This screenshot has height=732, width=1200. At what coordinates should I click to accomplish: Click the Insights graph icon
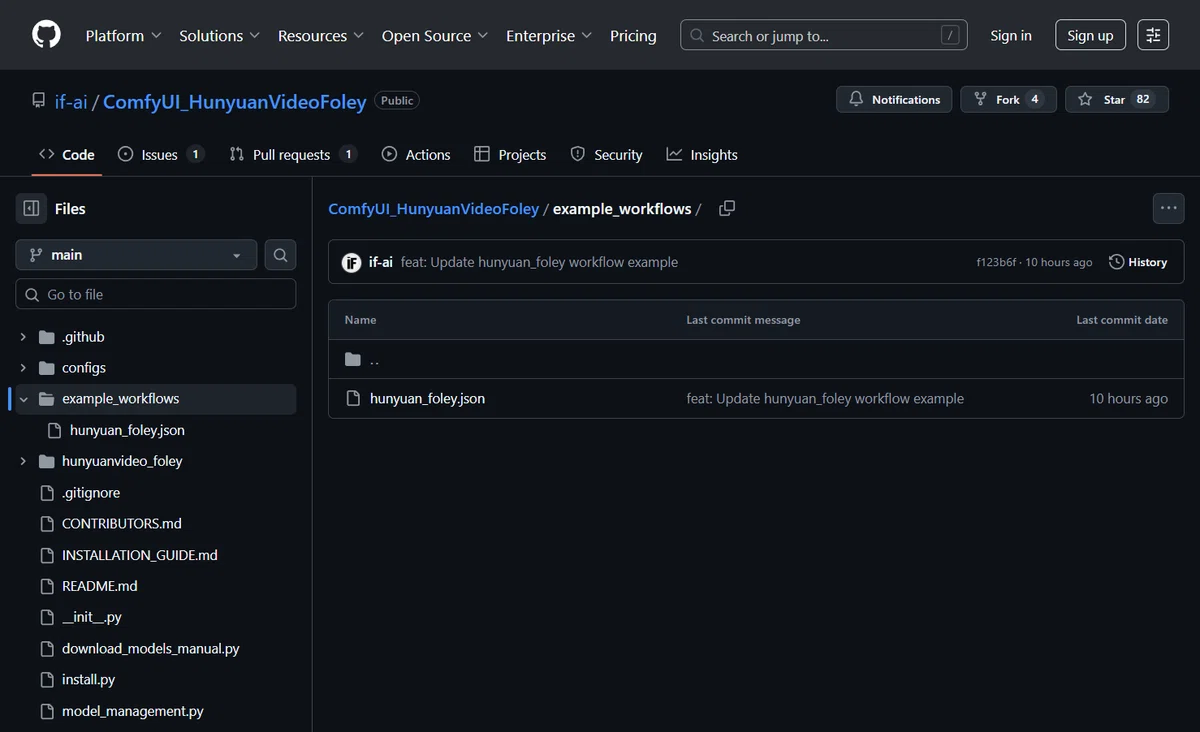click(x=674, y=154)
